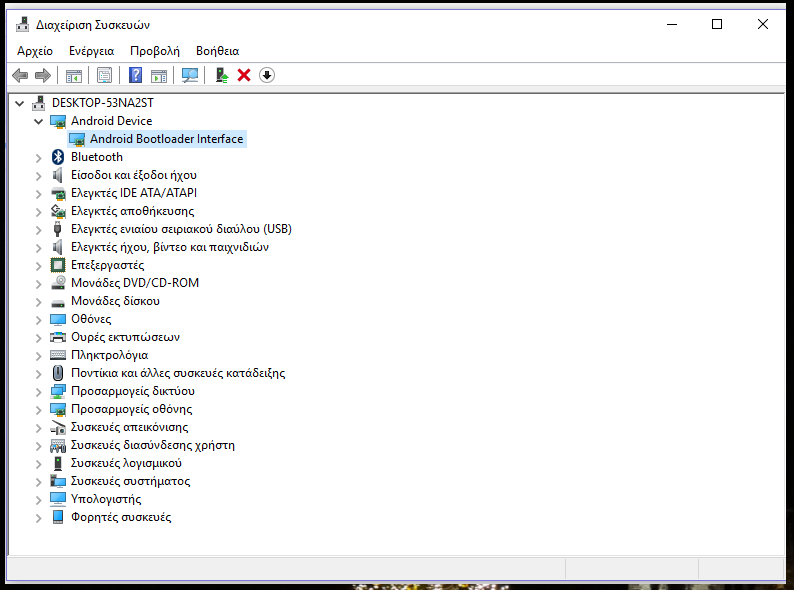Image resolution: width=794 pixels, height=590 pixels.
Task: Click the red X Uninstall device icon
Action: click(244, 75)
